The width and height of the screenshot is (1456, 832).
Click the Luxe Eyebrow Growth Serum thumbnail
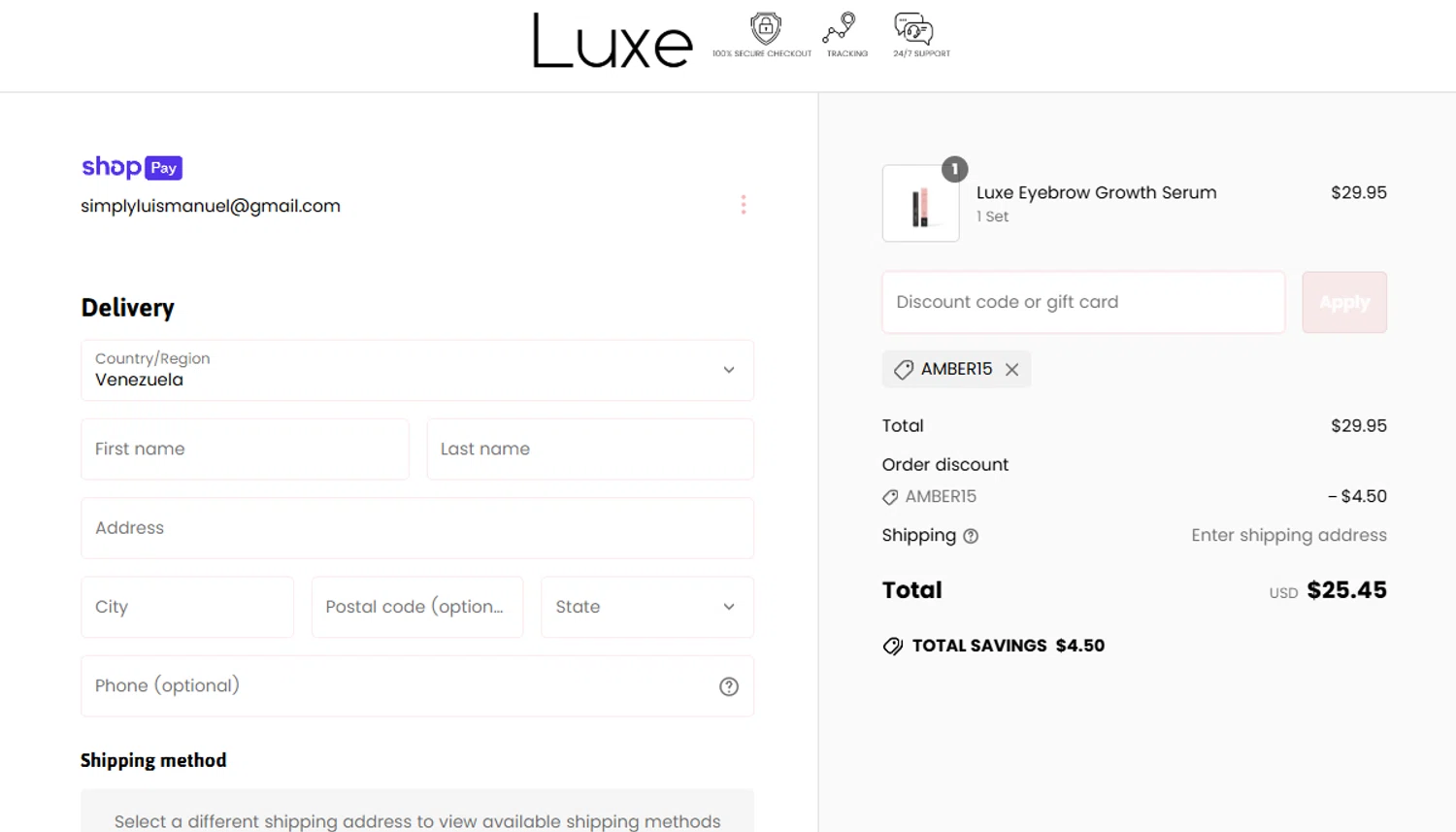click(920, 203)
